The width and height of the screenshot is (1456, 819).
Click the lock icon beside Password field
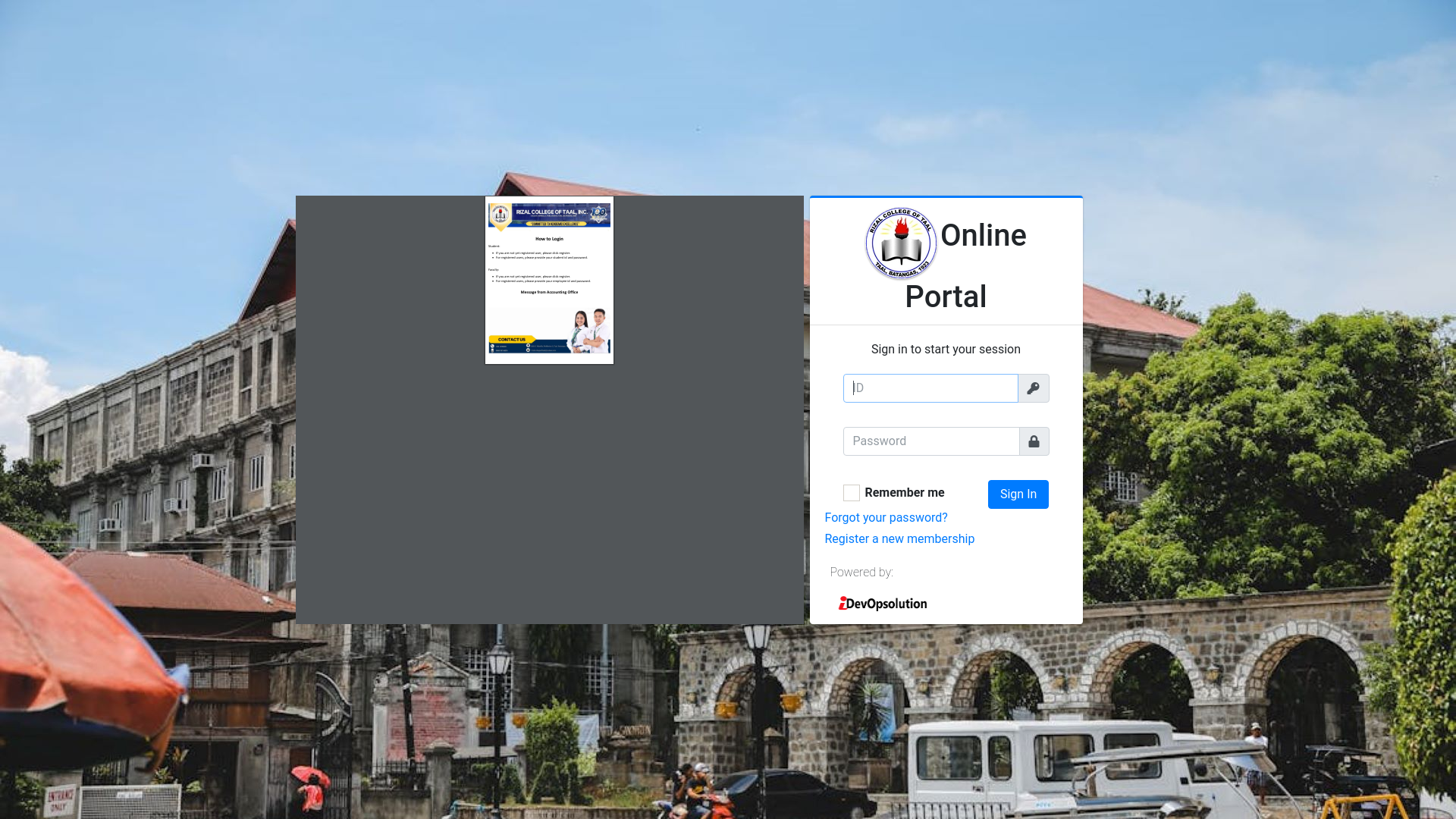[x=1034, y=441]
